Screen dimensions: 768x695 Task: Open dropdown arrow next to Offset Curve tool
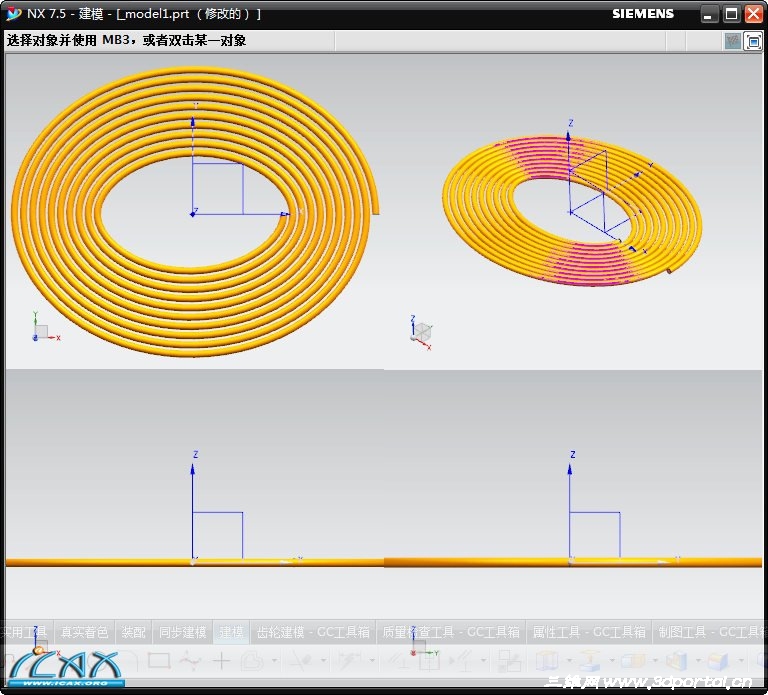274,661
